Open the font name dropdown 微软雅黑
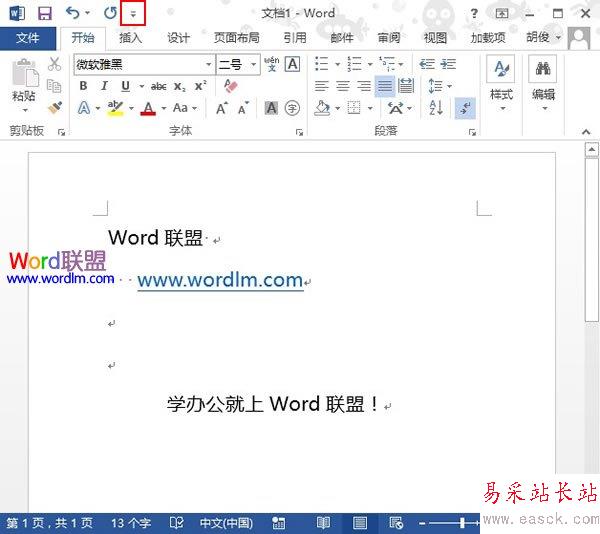This screenshot has height=534, width=600. click(209, 64)
